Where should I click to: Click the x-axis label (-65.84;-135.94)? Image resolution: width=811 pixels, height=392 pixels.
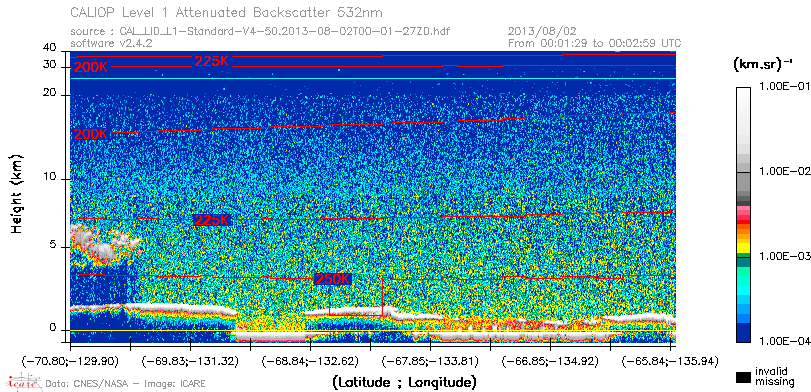click(x=670, y=361)
